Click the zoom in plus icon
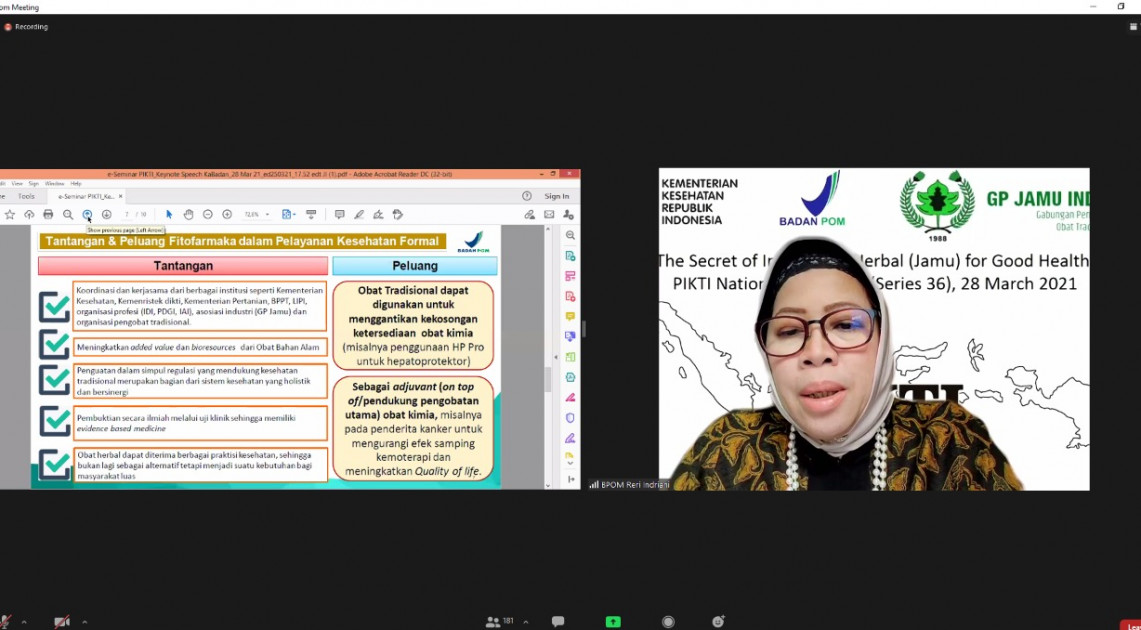Image resolution: width=1141 pixels, height=630 pixels. pyautogui.click(x=227, y=215)
